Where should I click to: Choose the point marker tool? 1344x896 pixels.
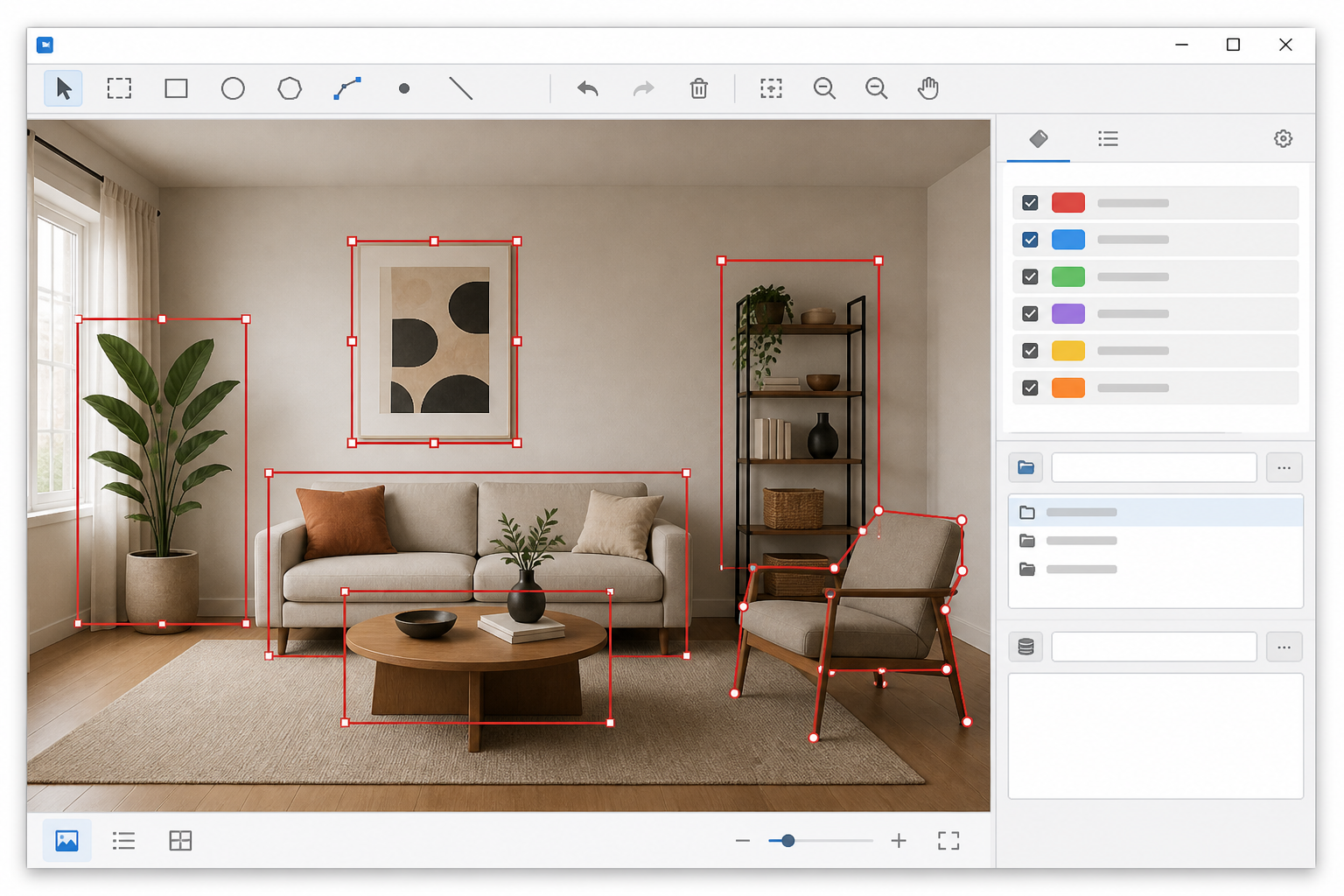click(x=404, y=88)
